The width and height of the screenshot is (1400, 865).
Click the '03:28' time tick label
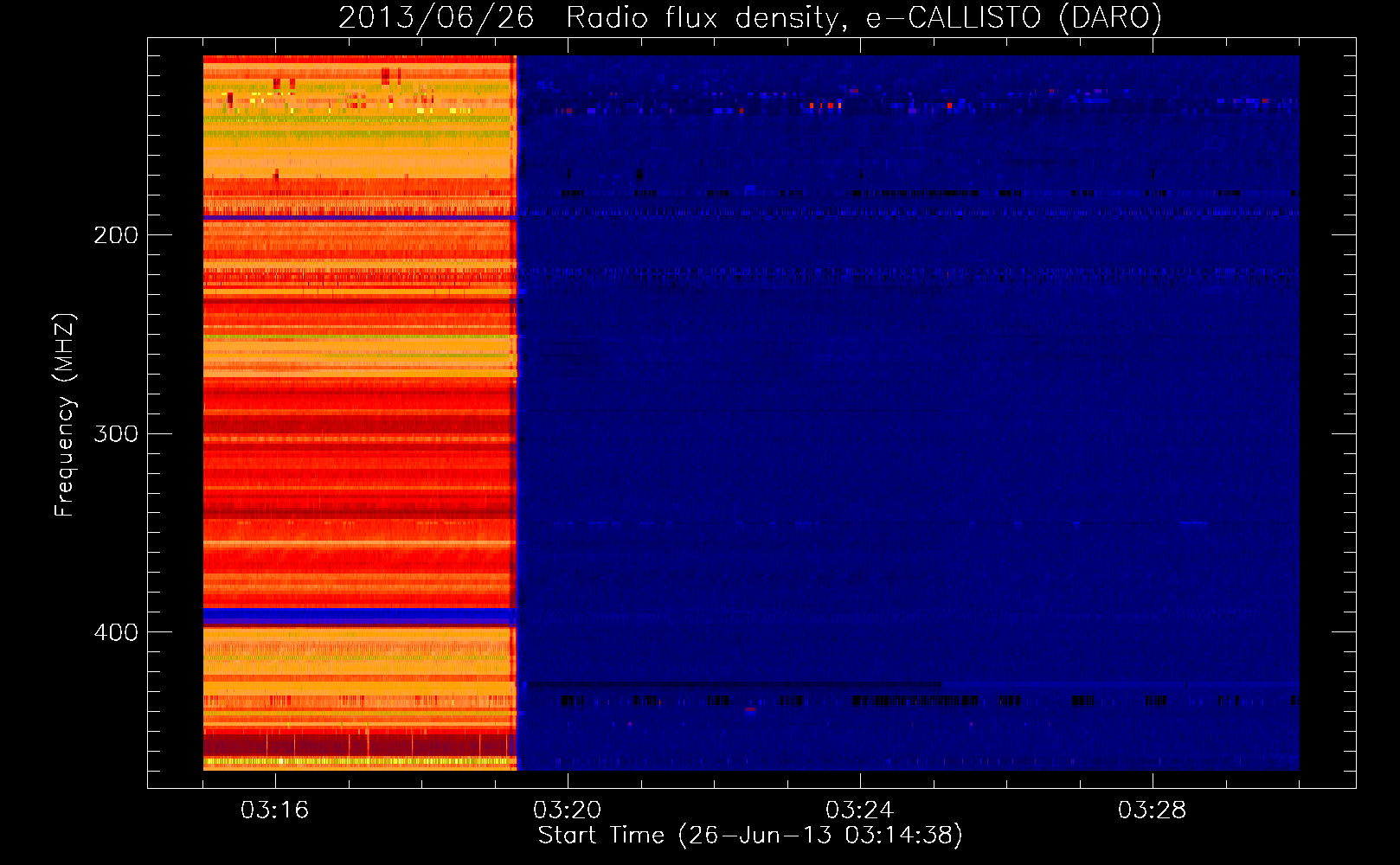(1152, 811)
